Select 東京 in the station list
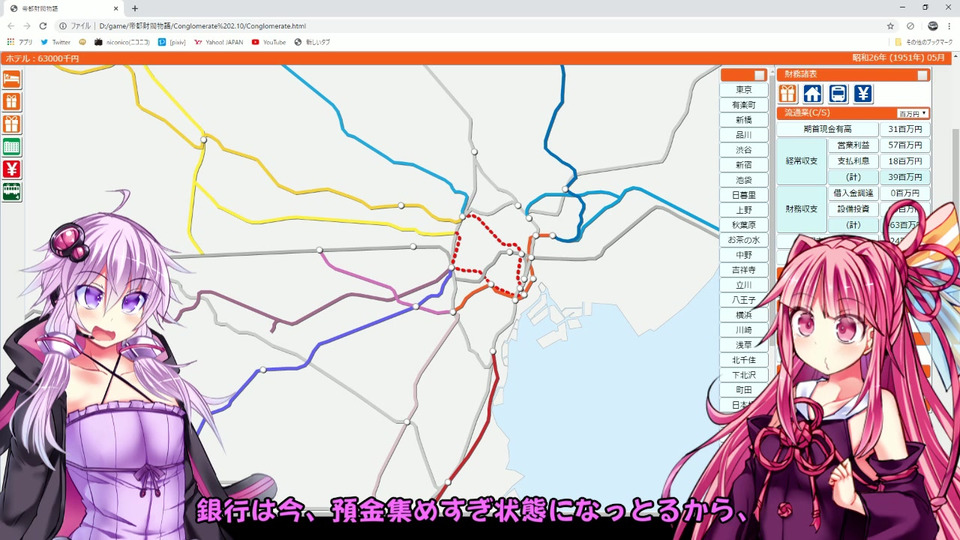Viewport: 960px width, 540px height. pos(744,90)
